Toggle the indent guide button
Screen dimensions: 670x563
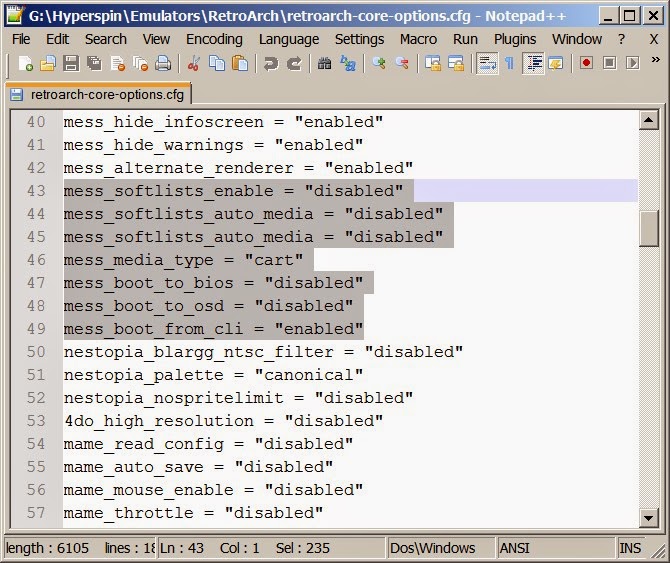coord(533,64)
